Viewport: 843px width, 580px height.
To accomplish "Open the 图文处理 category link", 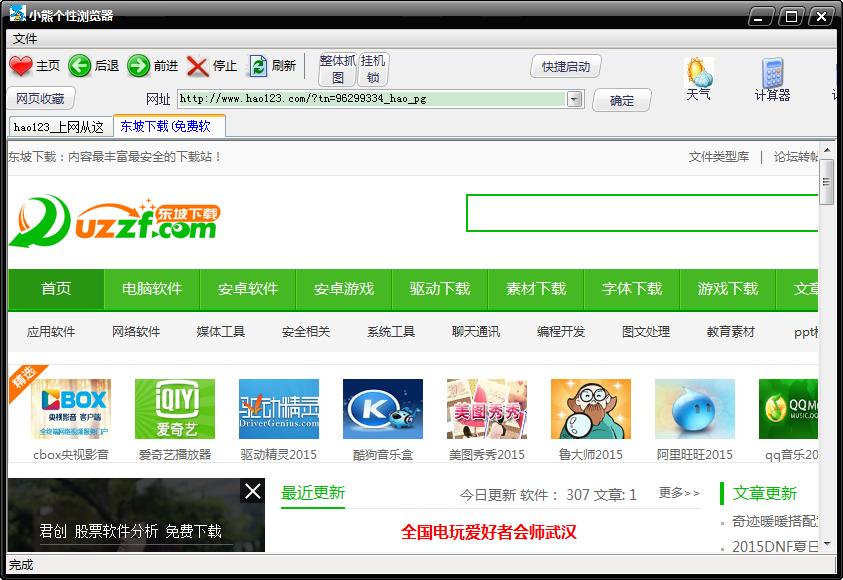I will [646, 332].
